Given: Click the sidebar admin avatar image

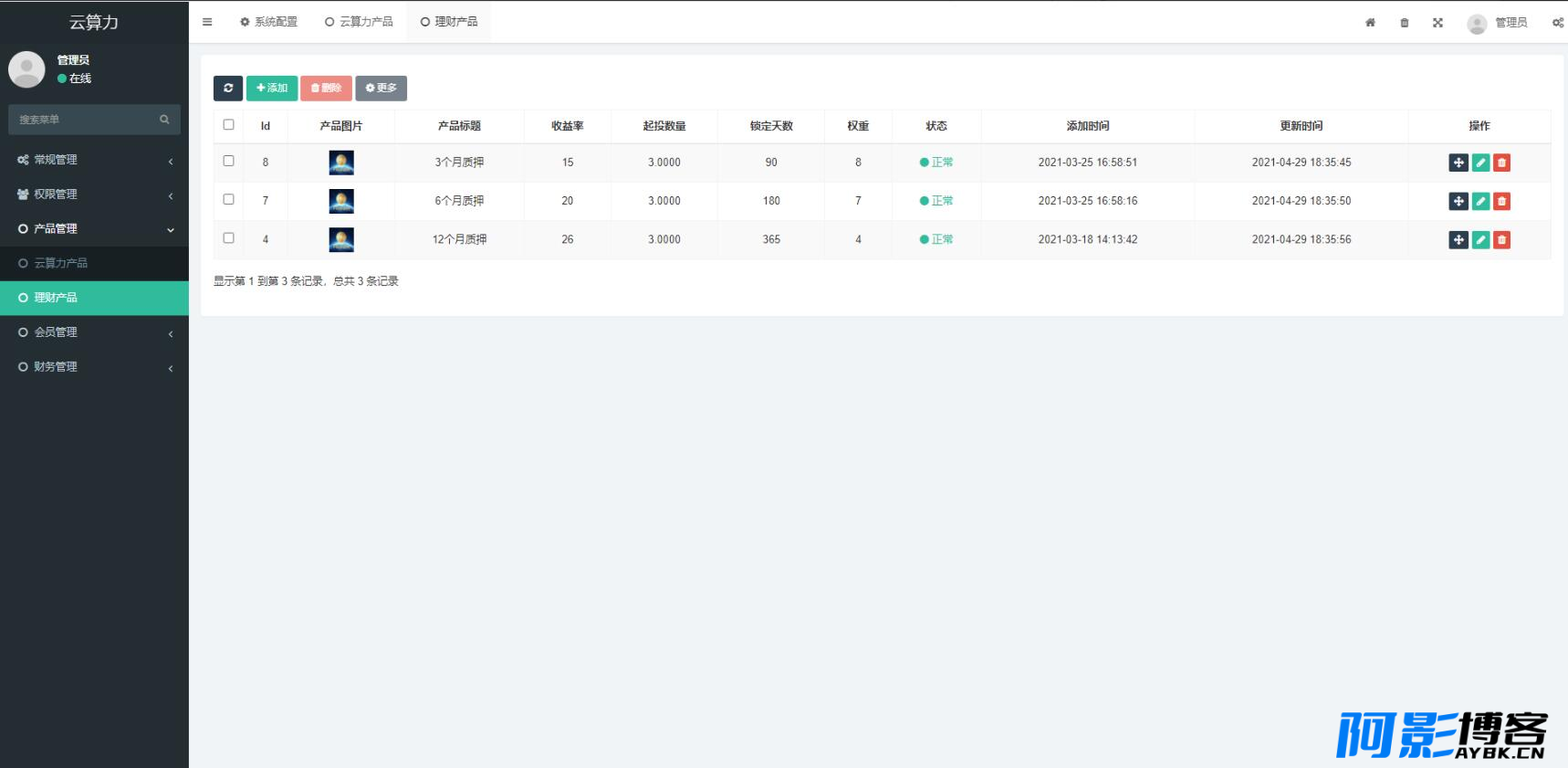Looking at the screenshot, I should click(26, 69).
